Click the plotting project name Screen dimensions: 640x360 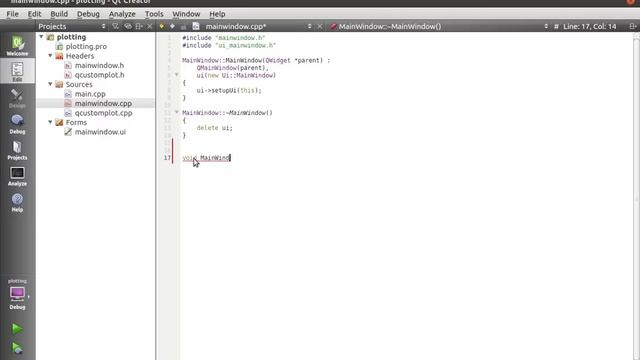point(71,37)
